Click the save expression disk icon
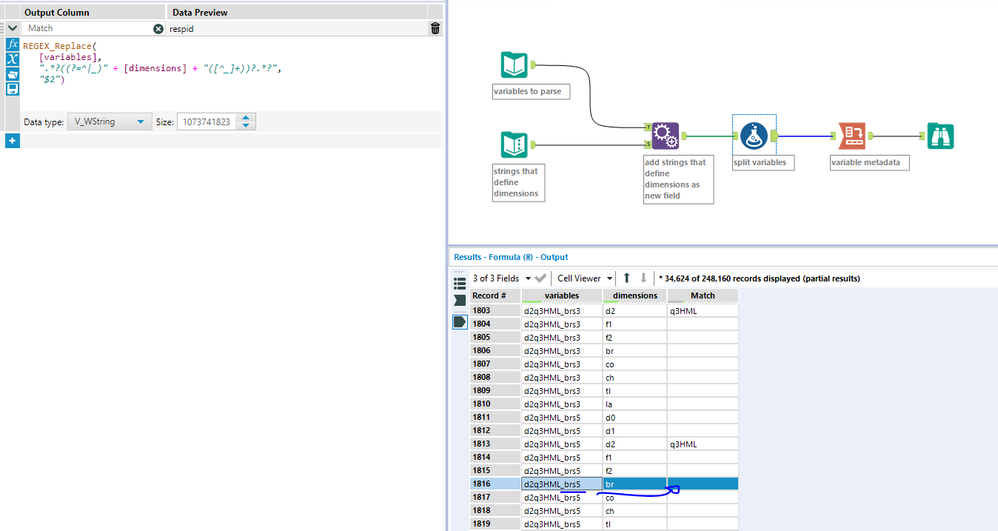Image resolution: width=998 pixels, height=531 pixels. pos(12,89)
